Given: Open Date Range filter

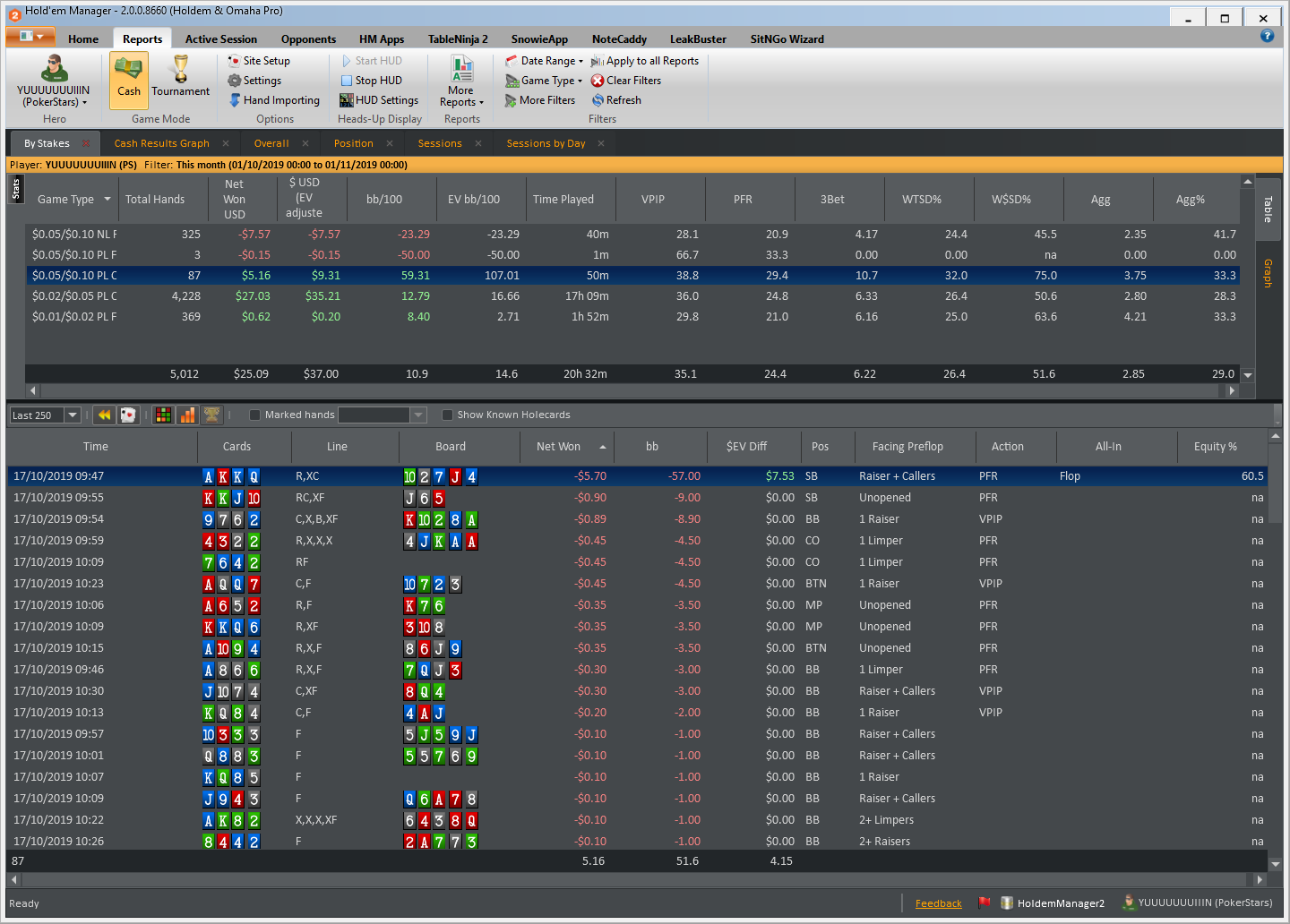Looking at the screenshot, I should click(544, 61).
